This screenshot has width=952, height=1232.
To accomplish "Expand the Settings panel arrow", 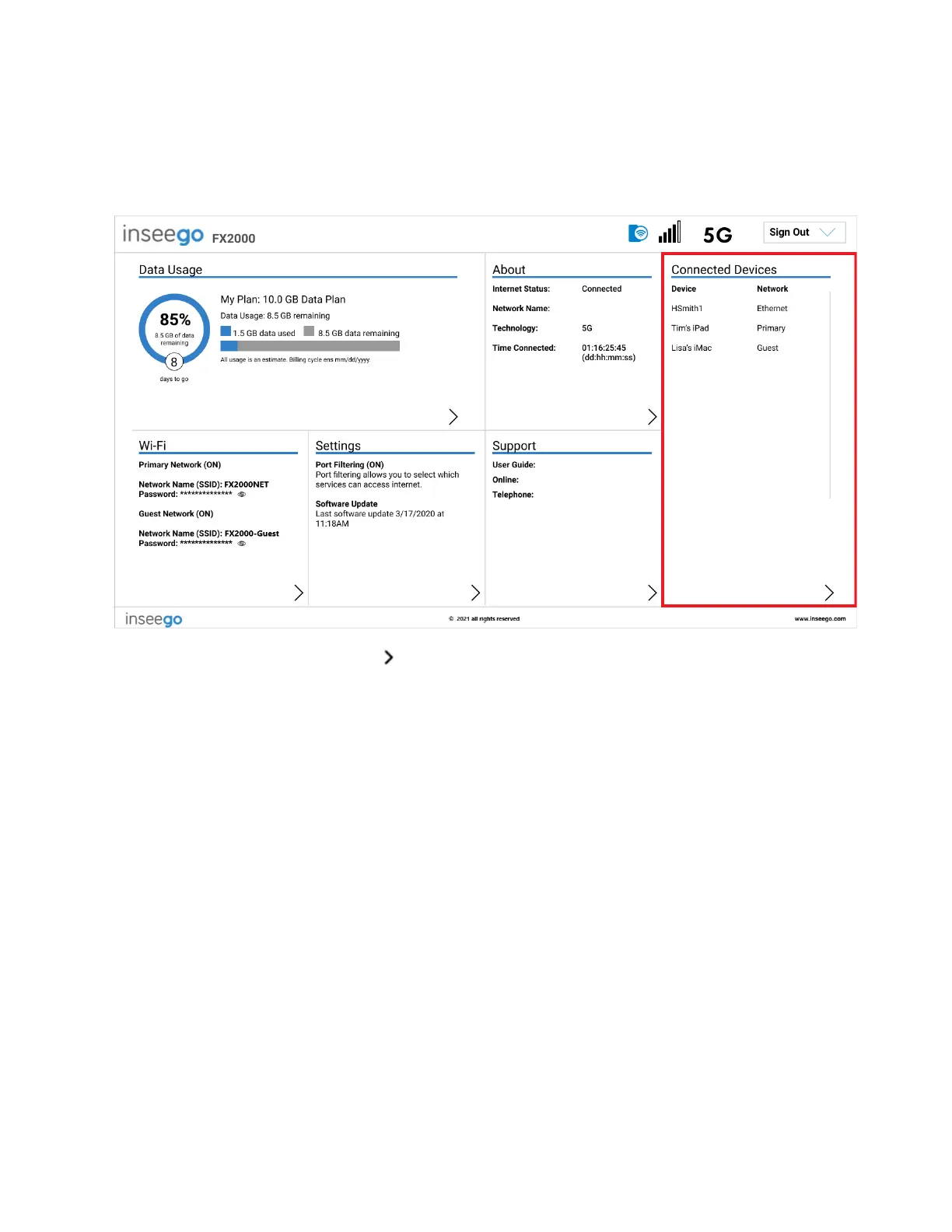I will pyautogui.click(x=475, y=593).
